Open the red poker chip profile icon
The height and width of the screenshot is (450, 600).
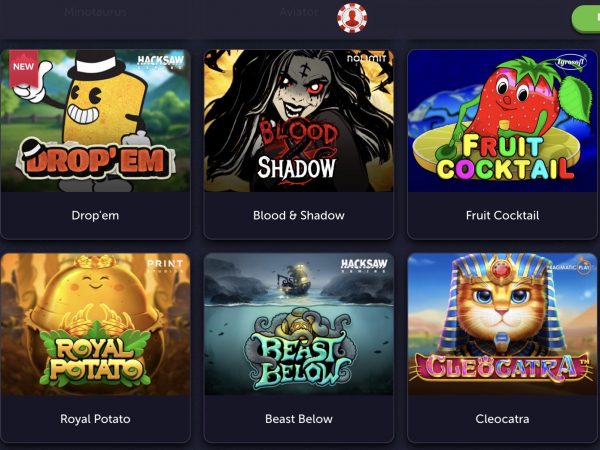(x=352, y=18)
